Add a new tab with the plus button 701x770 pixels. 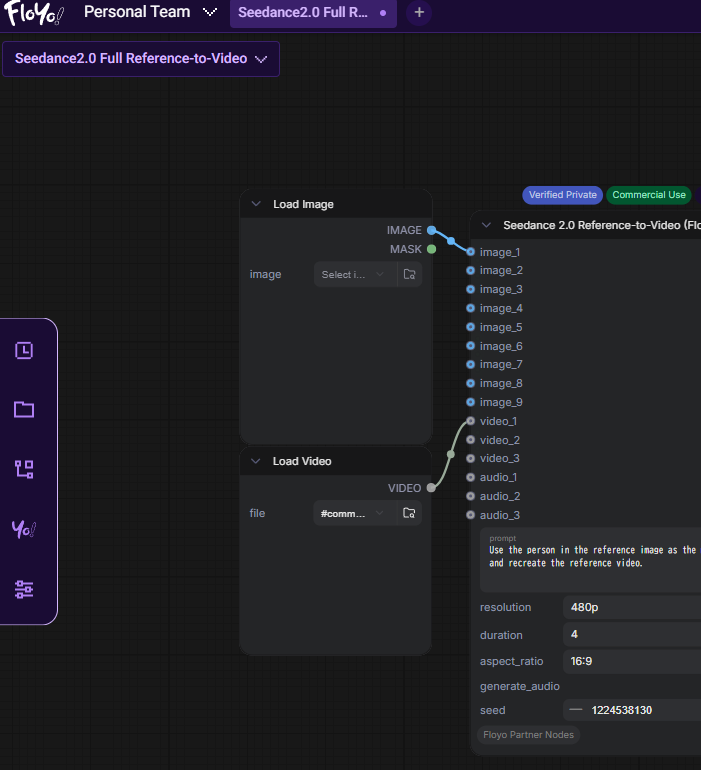click(419, 13)
